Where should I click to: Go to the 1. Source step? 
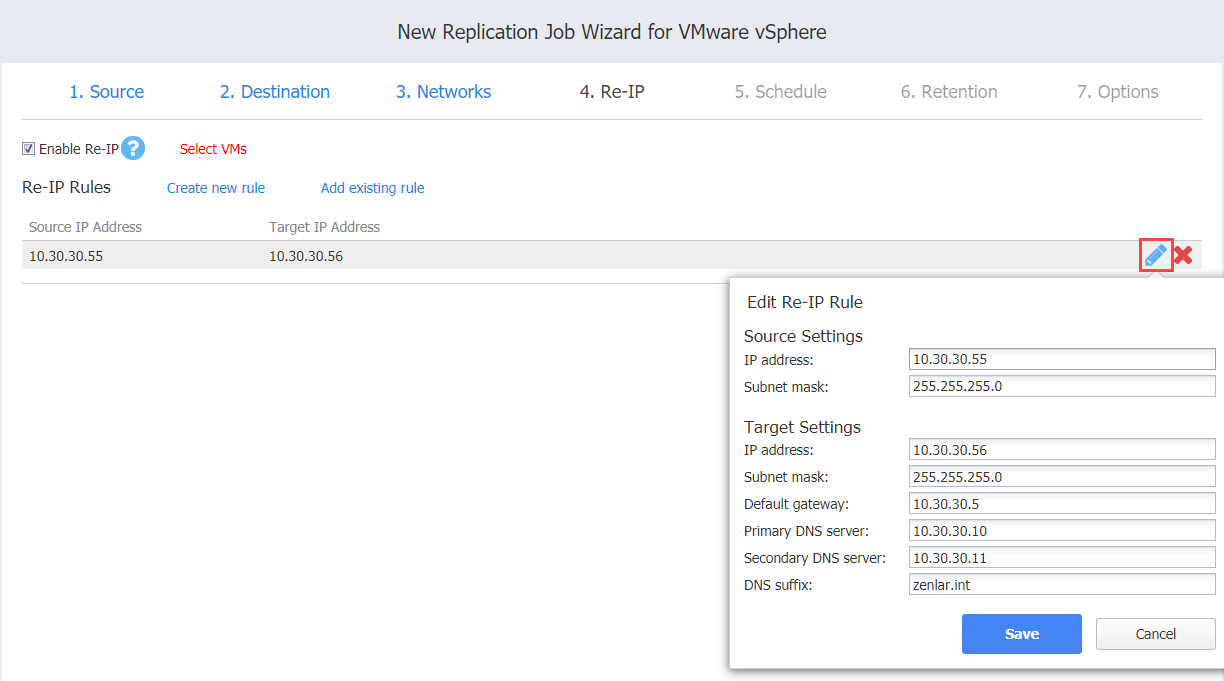pos(106,92)
